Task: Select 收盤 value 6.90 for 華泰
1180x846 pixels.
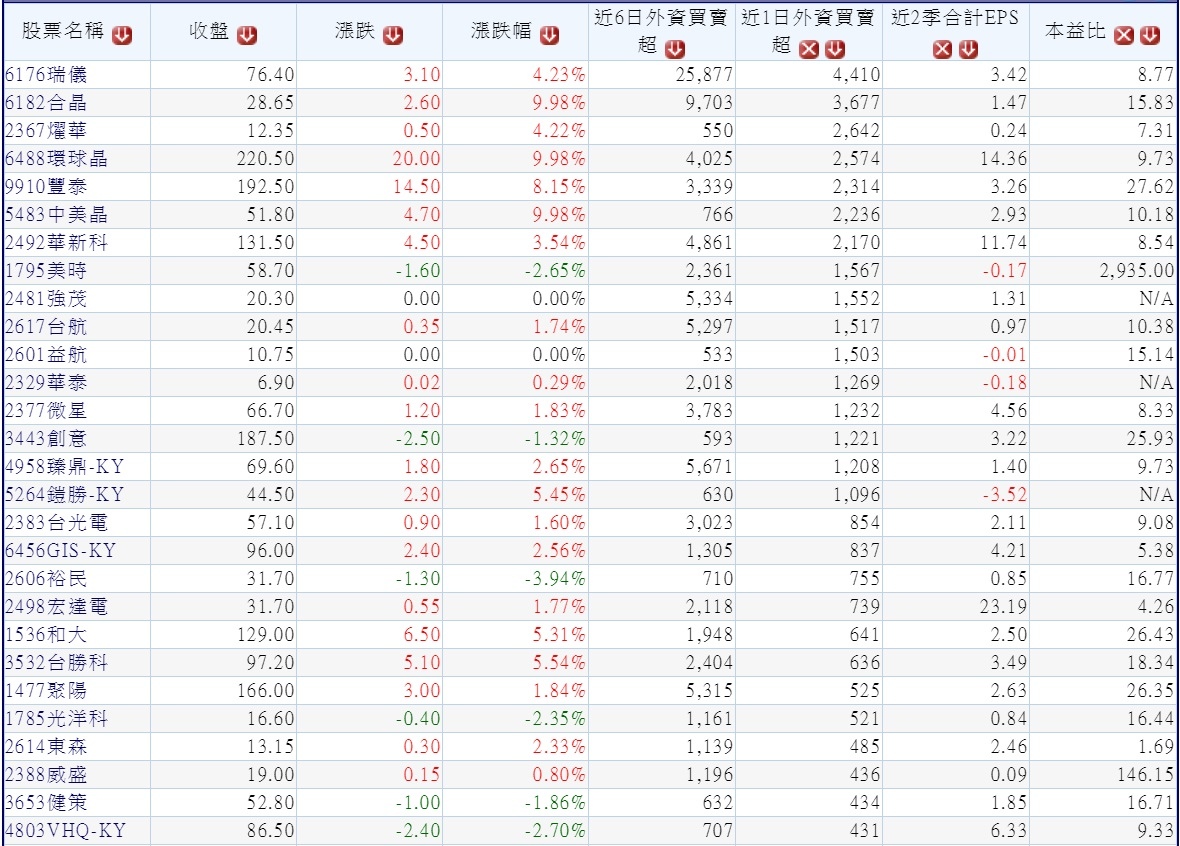Action: pyautogui.click(x=275, y=382)
